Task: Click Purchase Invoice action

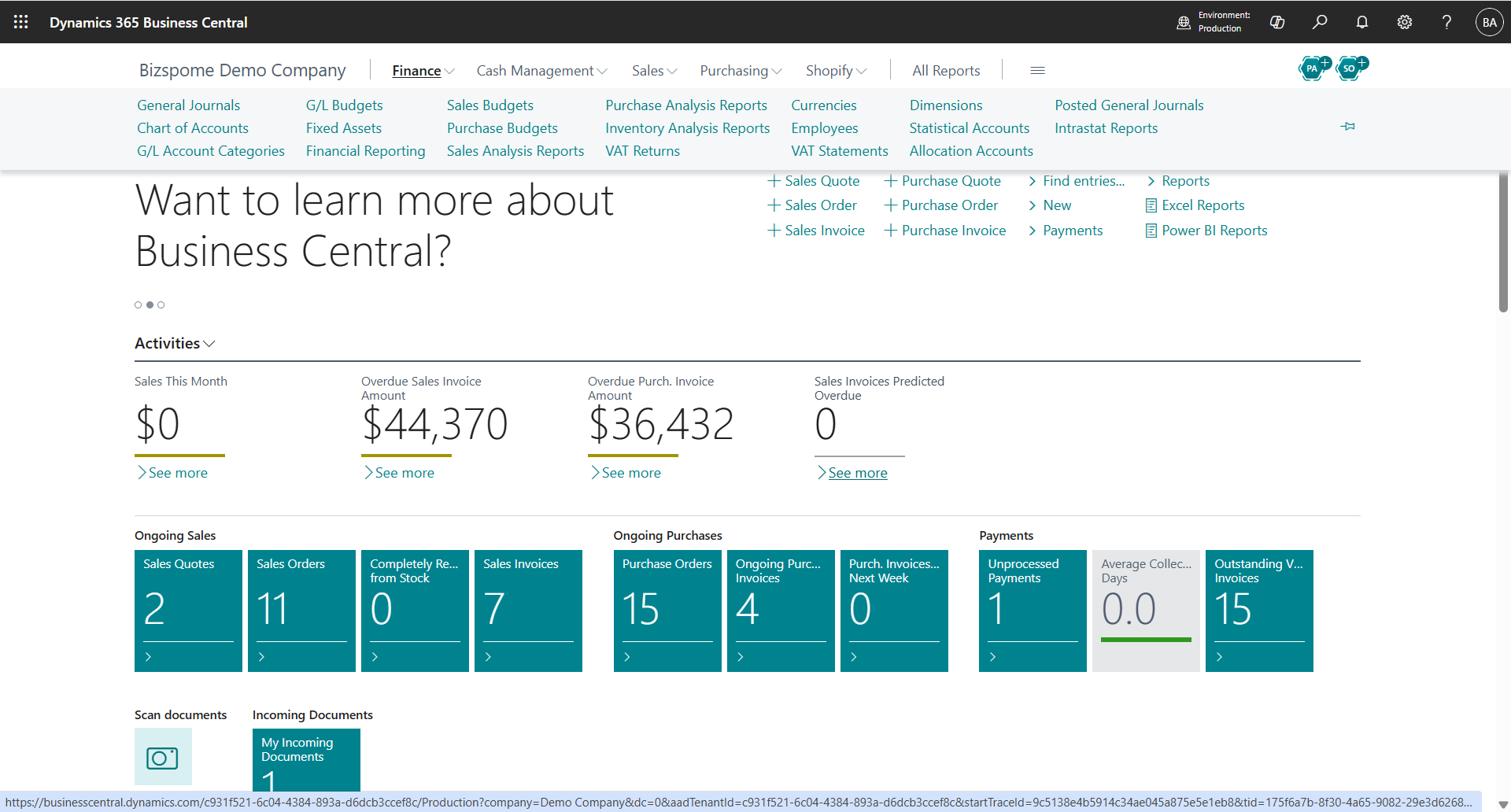Action: tap(945, 231)
